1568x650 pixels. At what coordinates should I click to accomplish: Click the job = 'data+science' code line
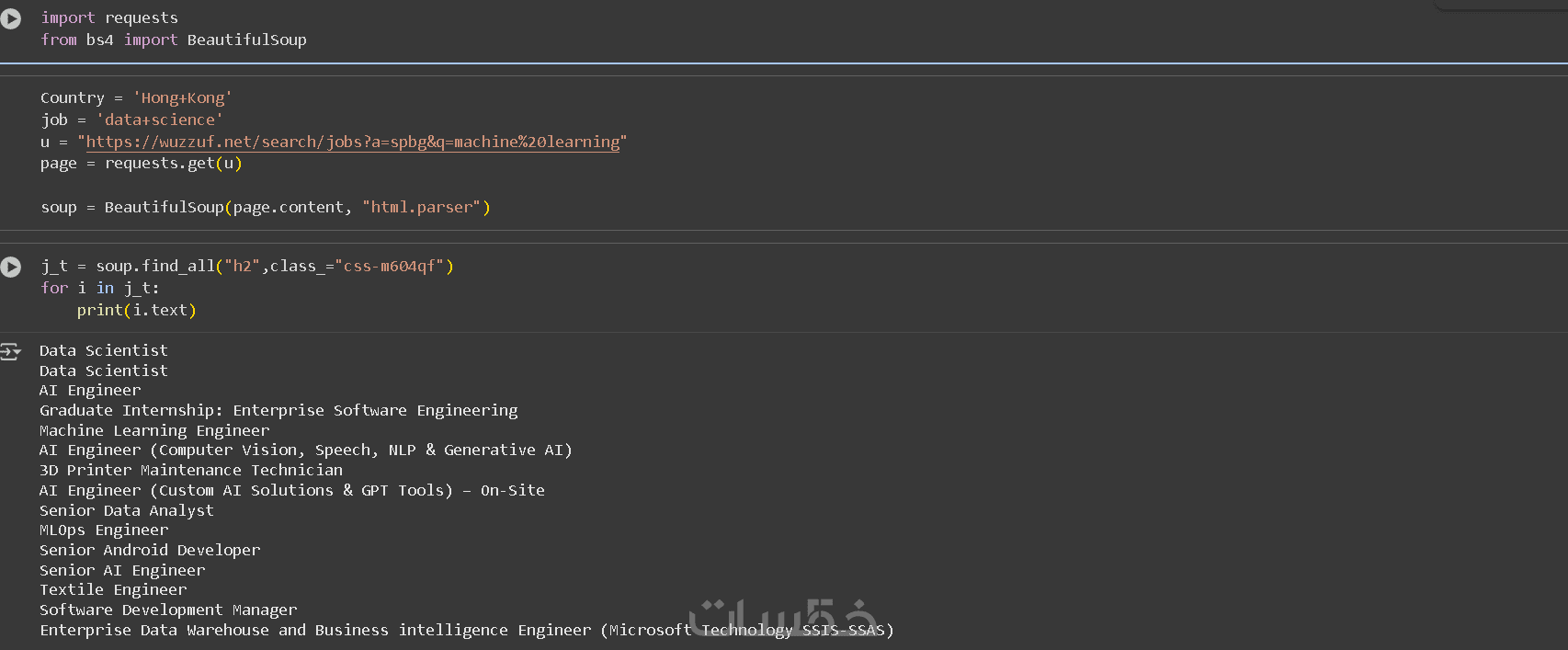tap(131, 120)
